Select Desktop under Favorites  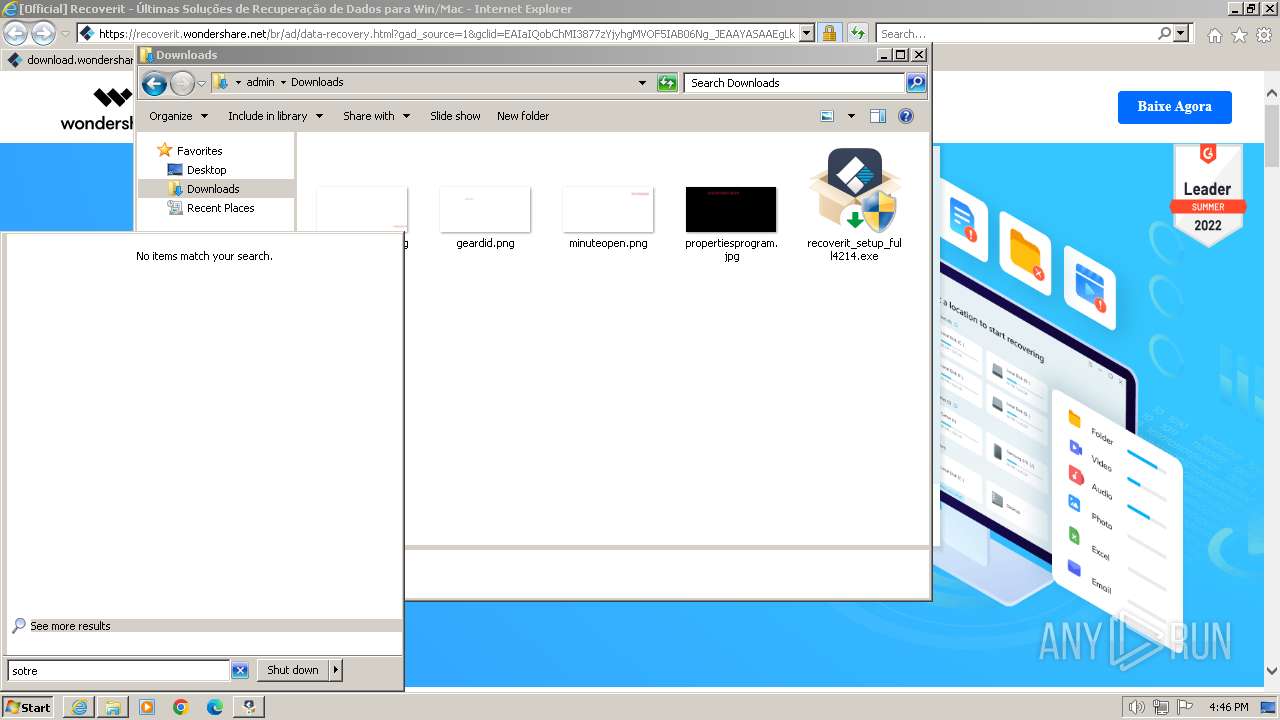pyautogui.click(x=206, y=170)
